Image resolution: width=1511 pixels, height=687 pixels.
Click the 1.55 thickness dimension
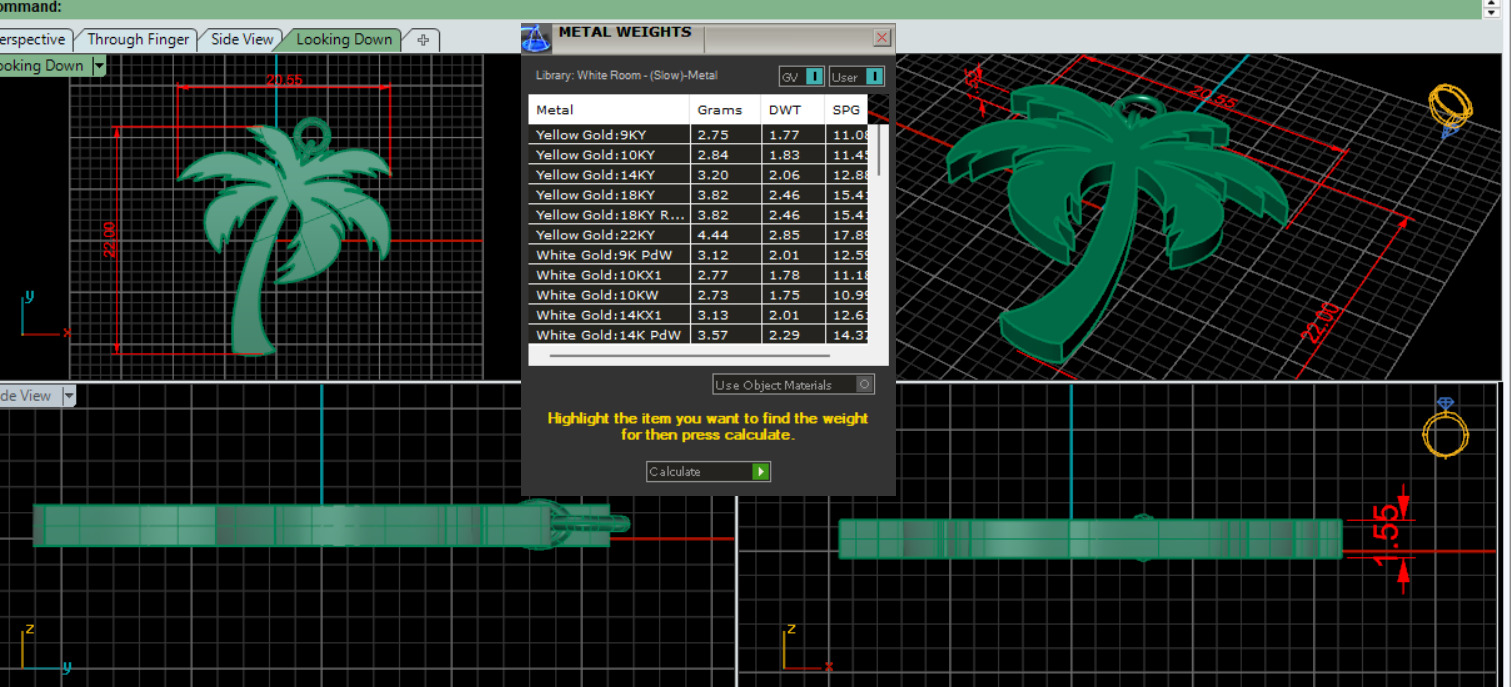(x=1385, y=535)
